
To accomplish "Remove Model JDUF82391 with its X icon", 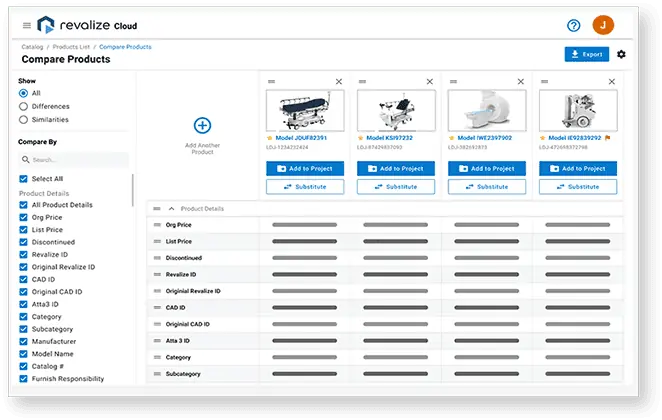I will click(x=339, y=81).
